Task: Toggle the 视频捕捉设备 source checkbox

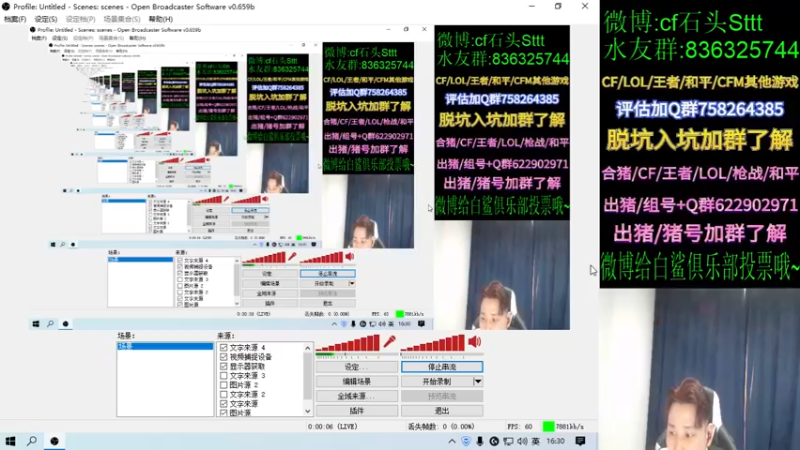Action: (x=223, y=357)
